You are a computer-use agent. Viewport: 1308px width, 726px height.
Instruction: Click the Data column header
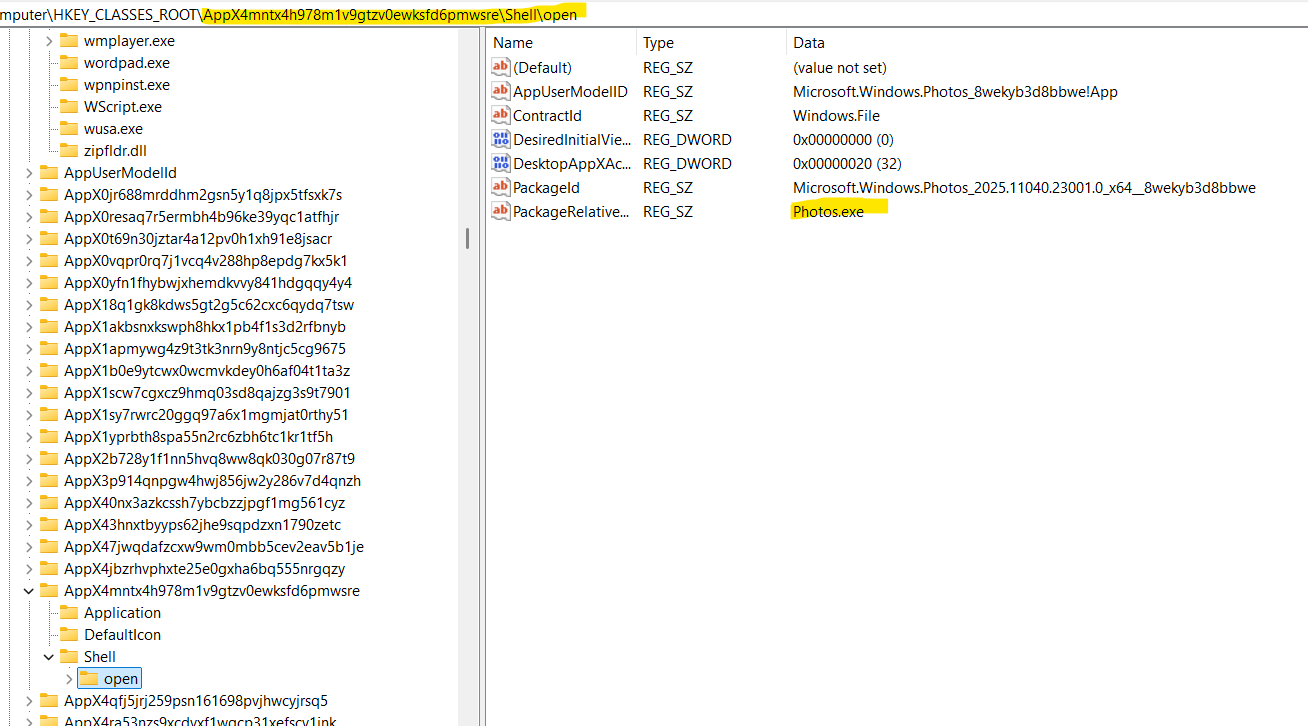pyautogui.click(x=1047, y=43)
